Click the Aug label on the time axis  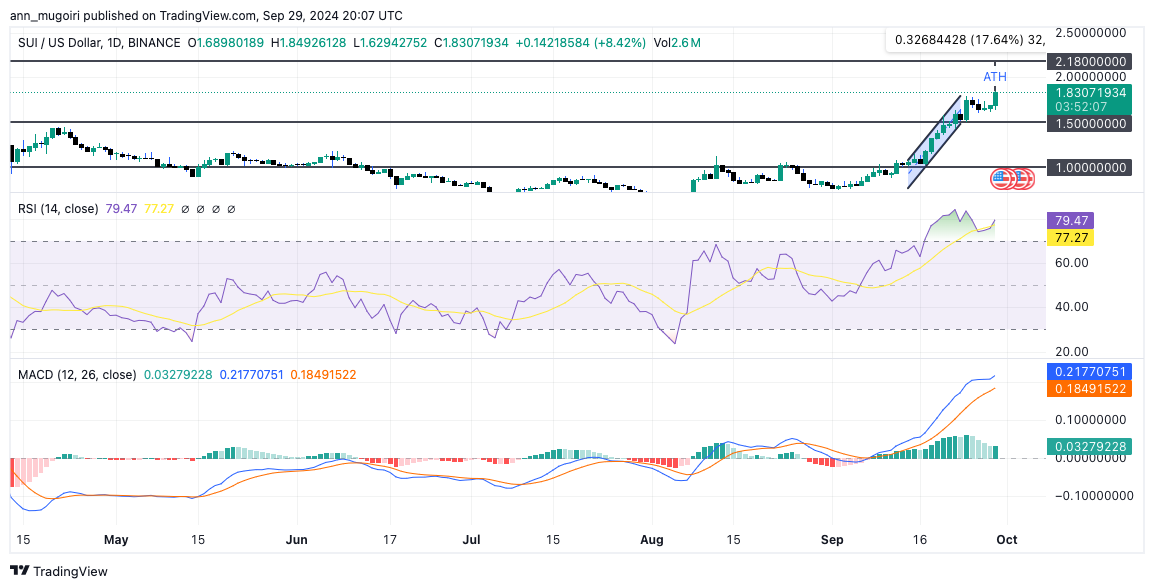[652, 540]
